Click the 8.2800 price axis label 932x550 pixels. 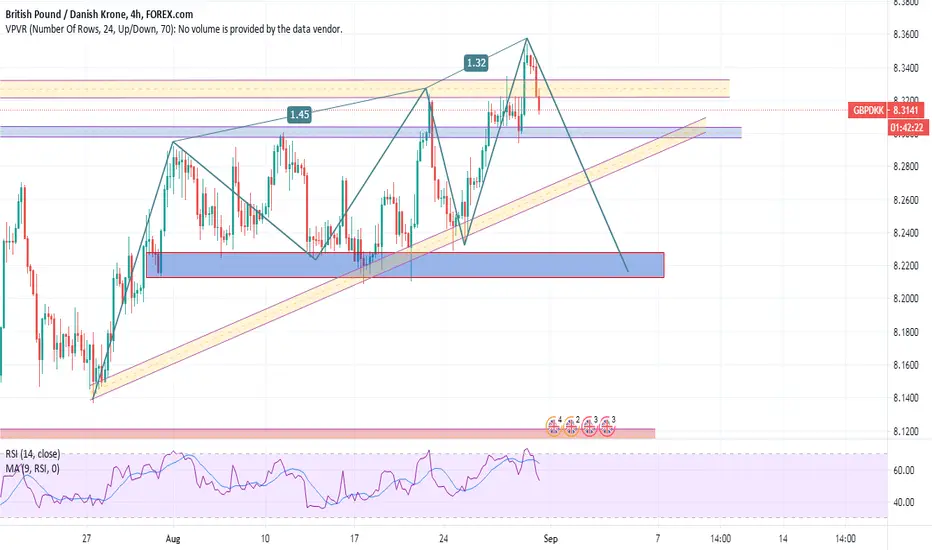[906, 166]
